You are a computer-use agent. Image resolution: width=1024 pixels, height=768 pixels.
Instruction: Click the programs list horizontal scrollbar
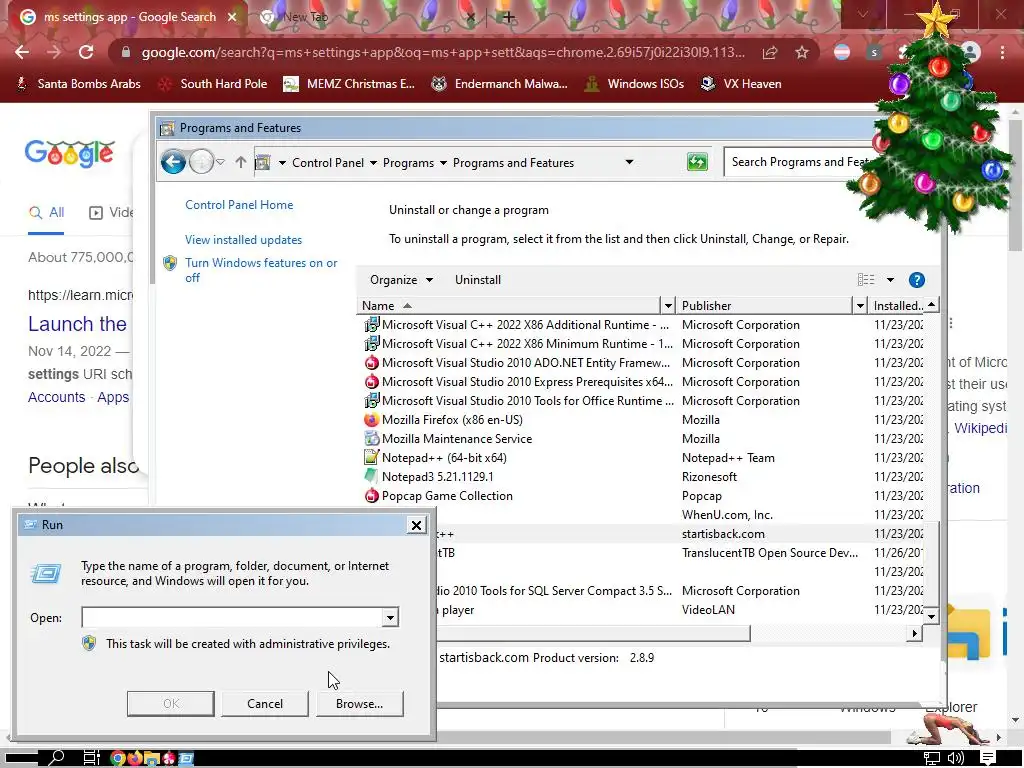pos(593,633)
